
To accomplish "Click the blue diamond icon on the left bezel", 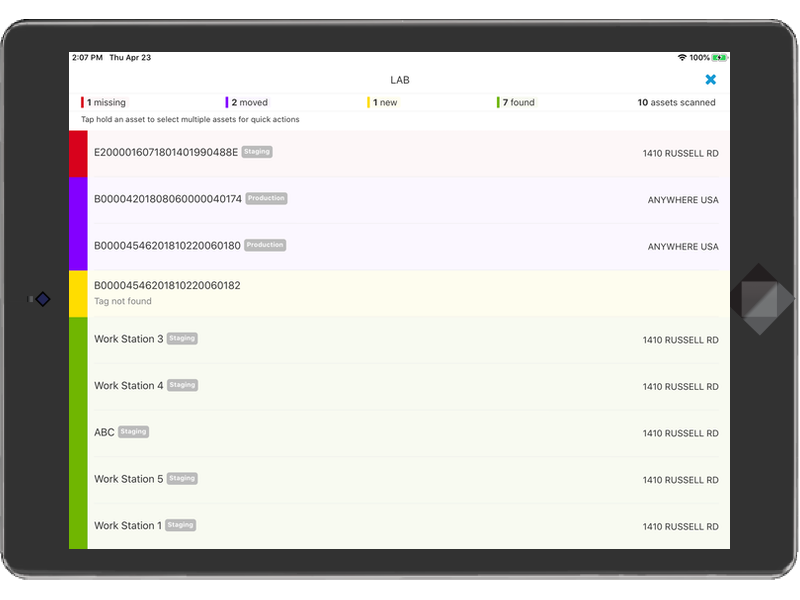I will [43, 299].
